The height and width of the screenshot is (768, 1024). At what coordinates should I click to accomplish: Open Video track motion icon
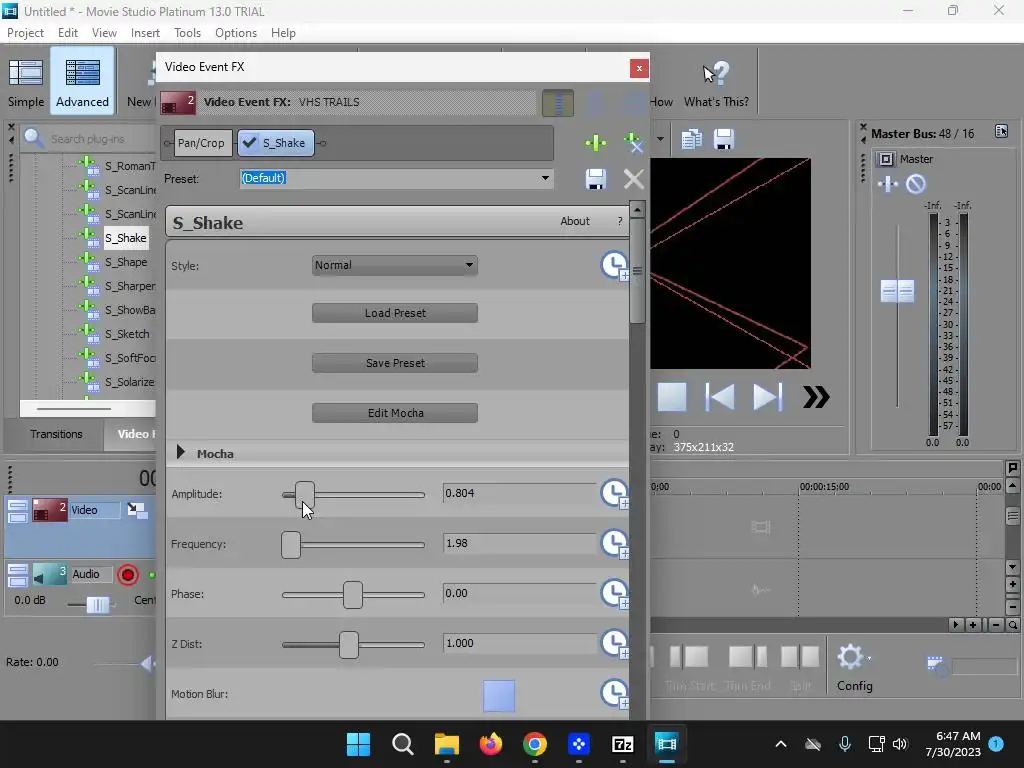coord(137,510)
